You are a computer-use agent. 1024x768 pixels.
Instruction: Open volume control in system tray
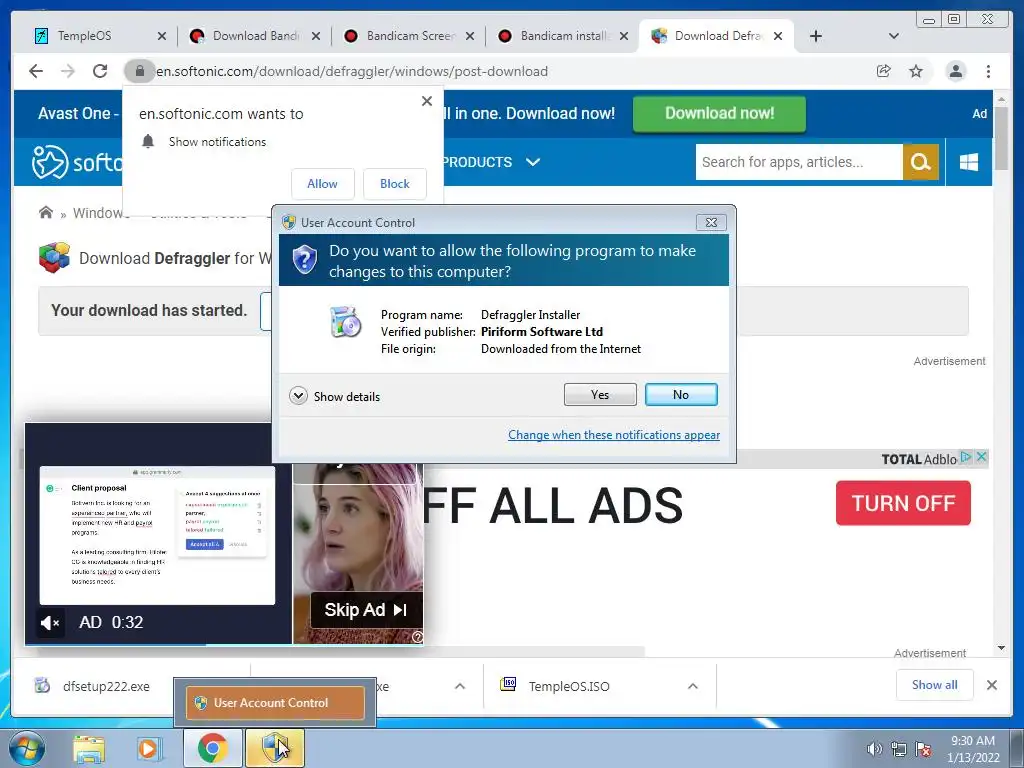click(x=874, y=749)
